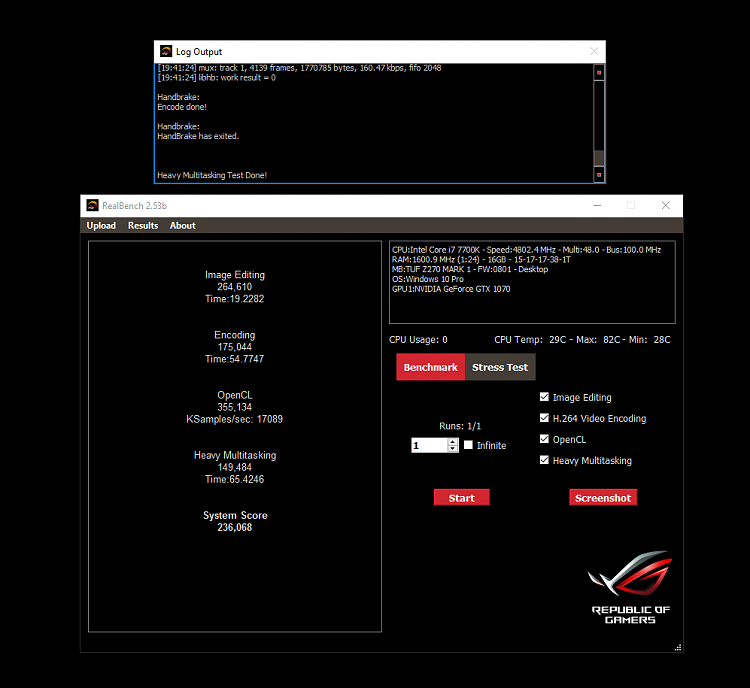The height and width of the screenshot is (688, 750).
Task: Click the System Score value 236,068
Action: point(234,527)
